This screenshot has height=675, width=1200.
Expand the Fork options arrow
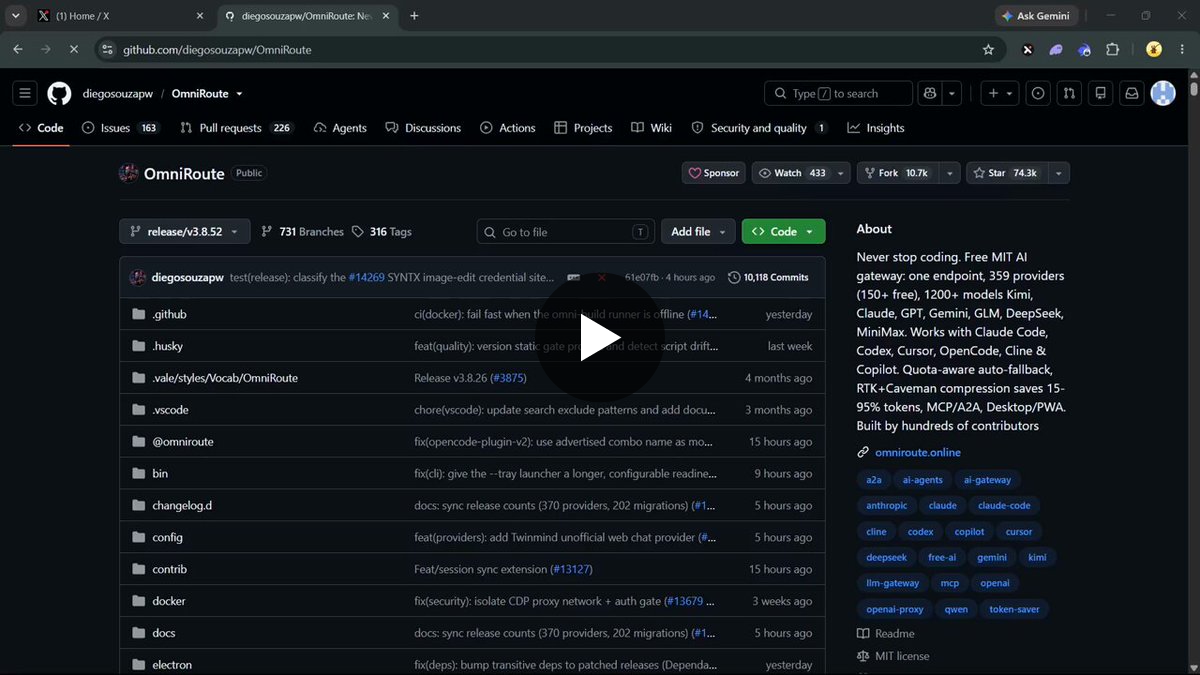coord(949,173)
